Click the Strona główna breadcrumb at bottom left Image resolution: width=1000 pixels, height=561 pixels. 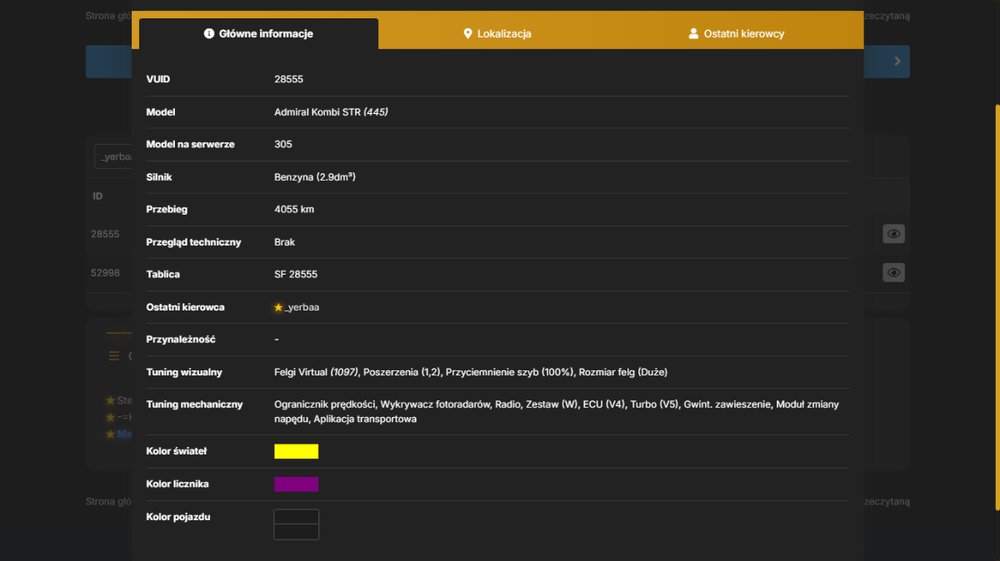coord(108,502)
